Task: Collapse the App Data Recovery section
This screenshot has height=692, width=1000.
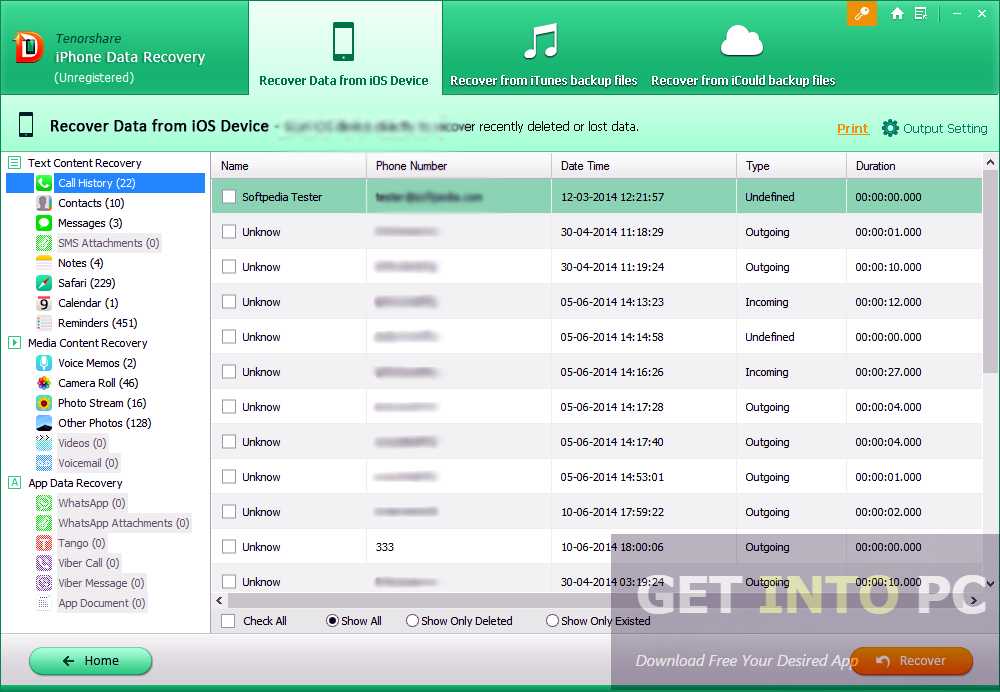Action: pos(15,483)
